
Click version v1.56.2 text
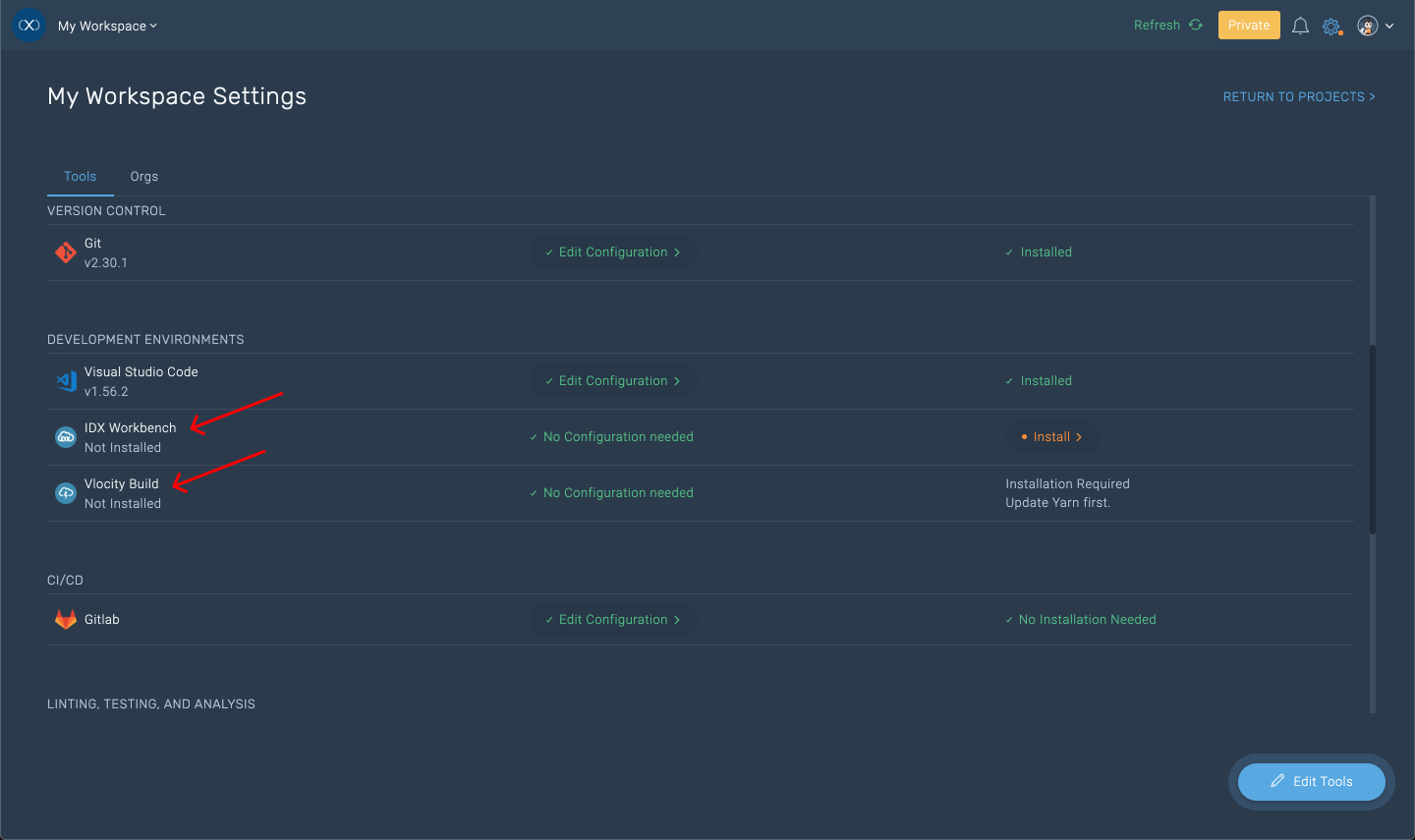(106, 392)
